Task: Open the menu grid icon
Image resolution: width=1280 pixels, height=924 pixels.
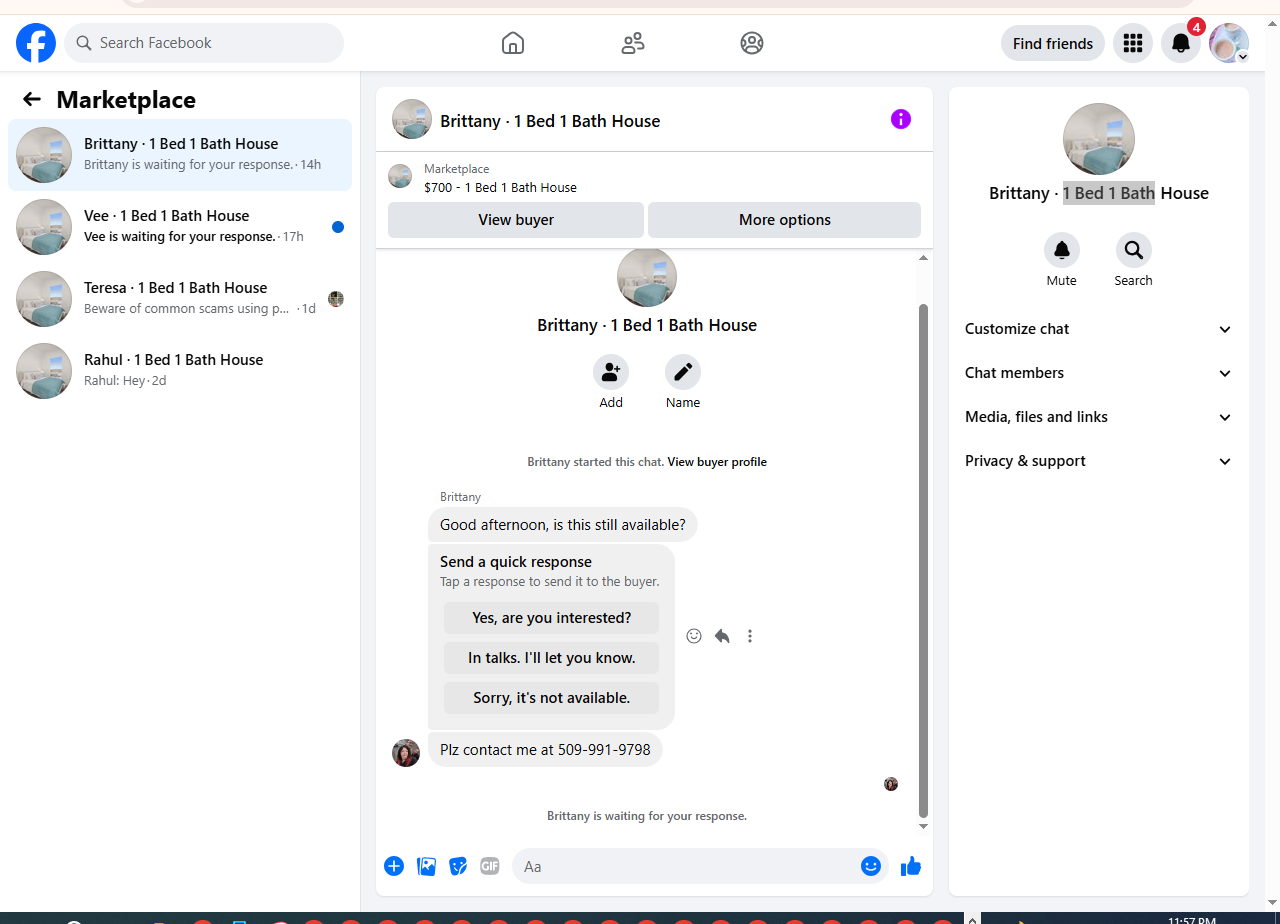Action: pyautogui.click(x=1133, y=43)
